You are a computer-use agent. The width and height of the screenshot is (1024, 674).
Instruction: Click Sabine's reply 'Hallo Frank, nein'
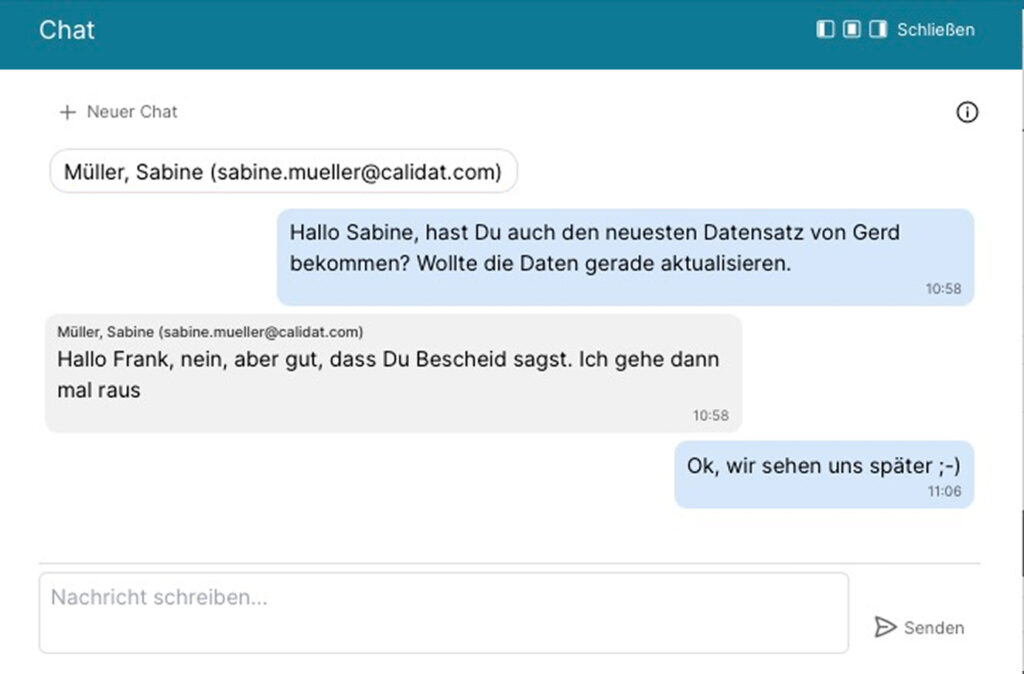pyautogui.click(x=393, y=374)
